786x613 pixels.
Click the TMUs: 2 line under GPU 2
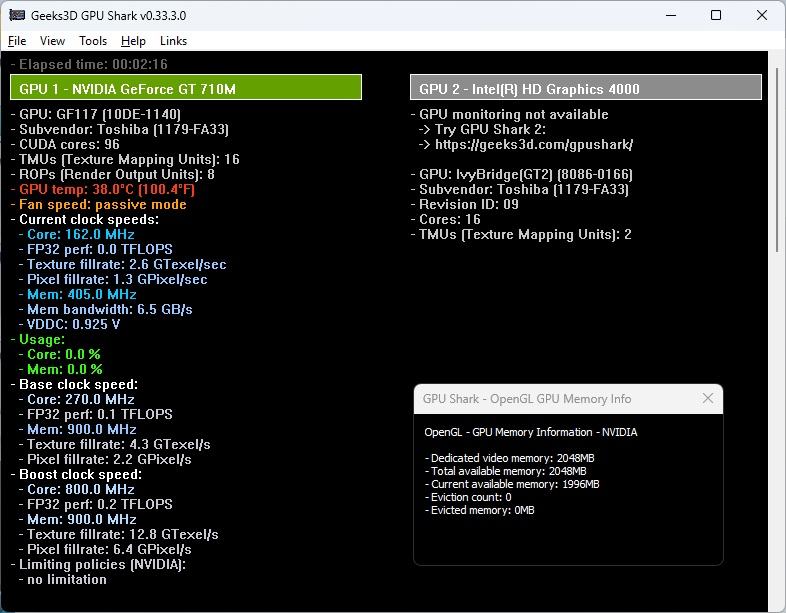click(x=521, y=235)
